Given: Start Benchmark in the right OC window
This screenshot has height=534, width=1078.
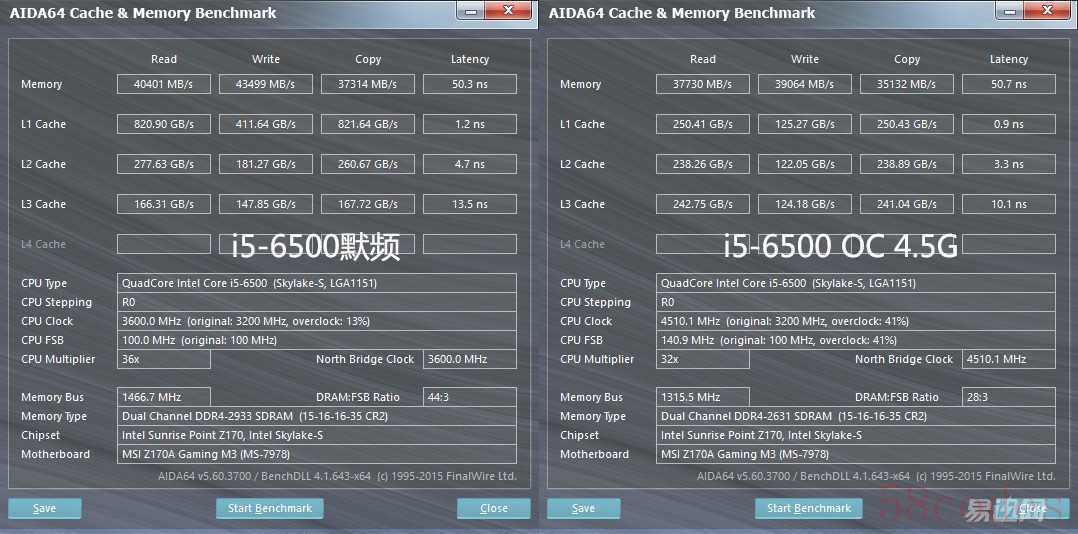Looking at the screenshot, I should 808,509.
